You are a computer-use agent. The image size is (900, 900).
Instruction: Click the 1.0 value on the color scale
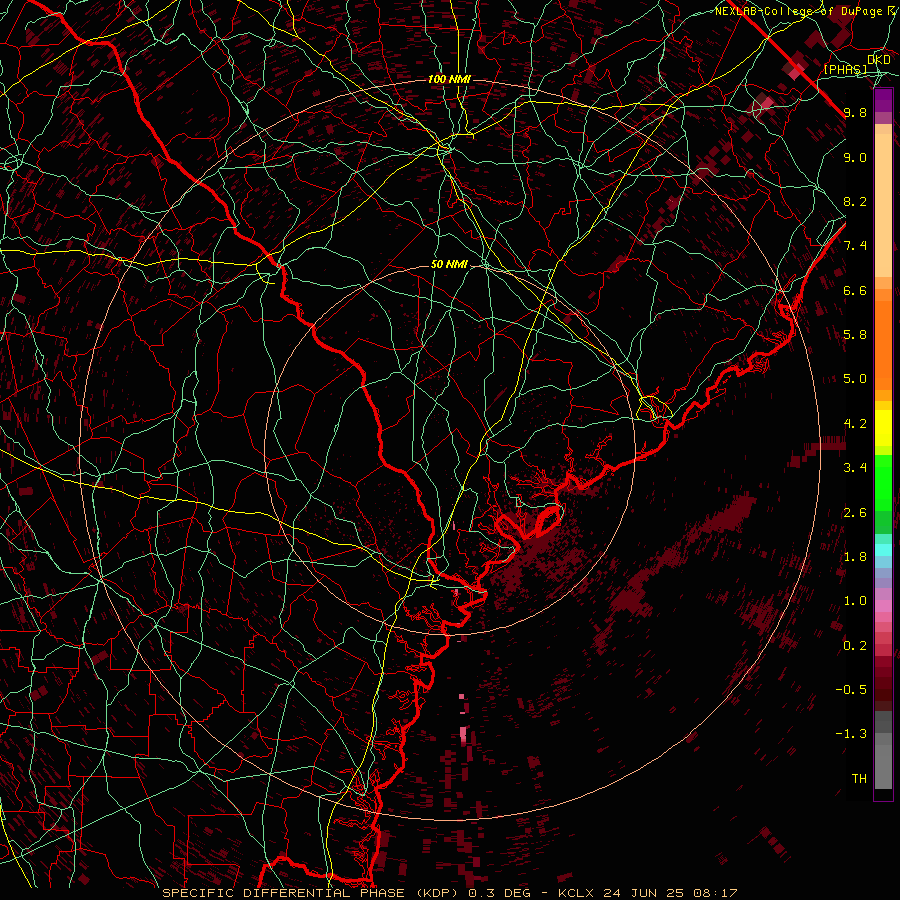click(855, 602)
